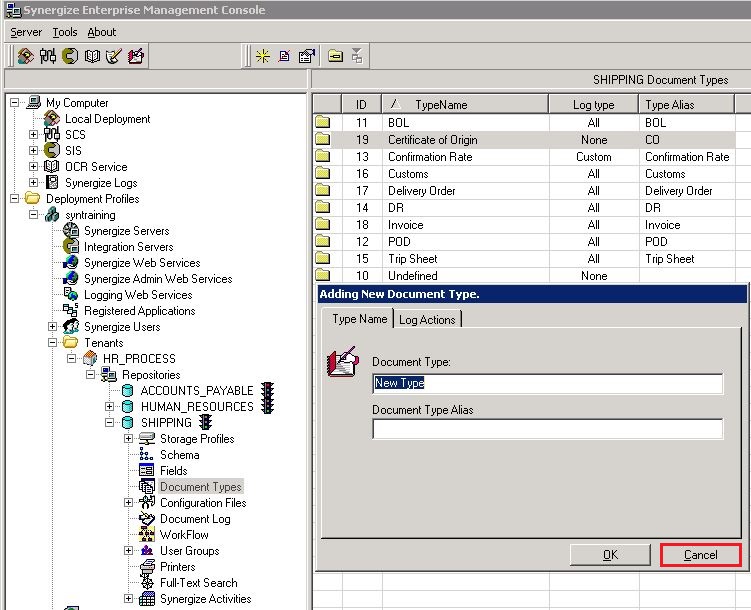Viewport: 751px width, 610px height.
Task: Cancel the Adding New Document Type dialog
Action: tap(700, 554)
